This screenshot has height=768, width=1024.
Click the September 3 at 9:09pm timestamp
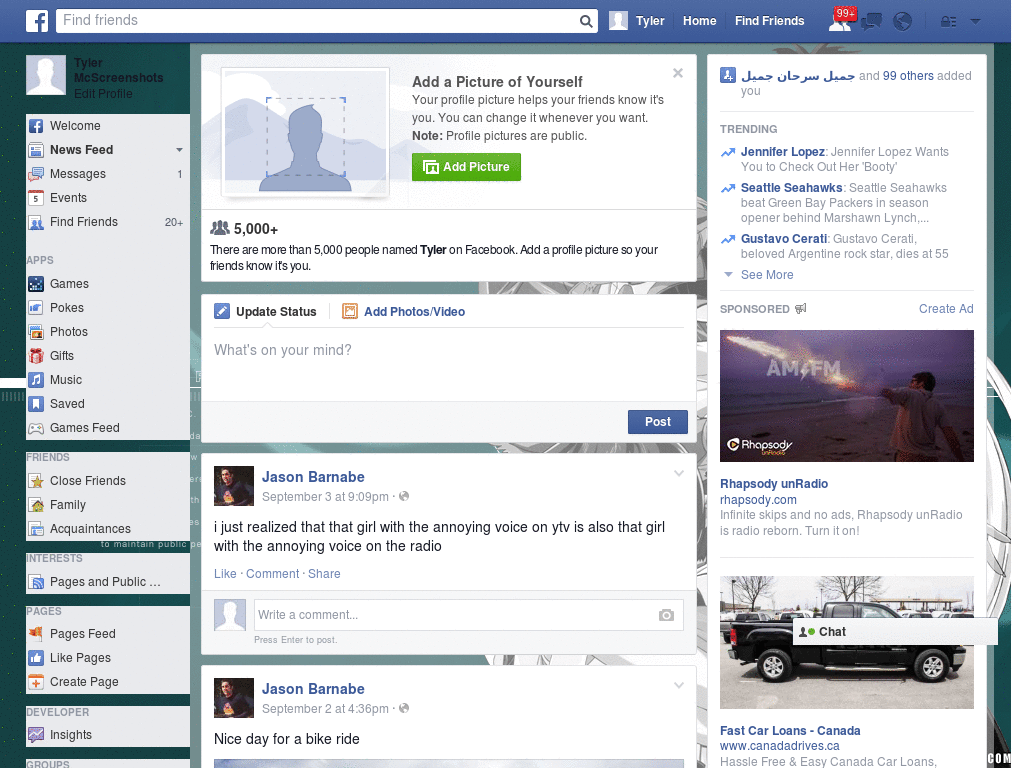pyautogui.click(x=325, y=497)
